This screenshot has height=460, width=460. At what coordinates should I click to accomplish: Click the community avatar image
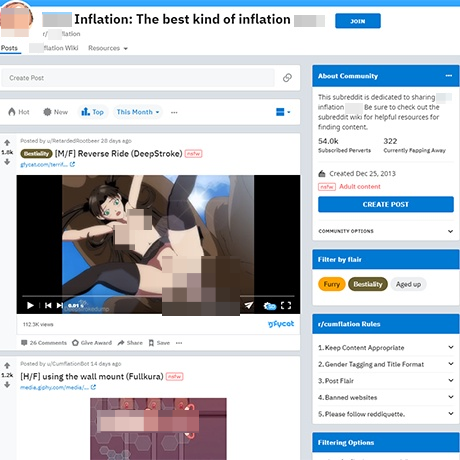[x=16, y=18]
